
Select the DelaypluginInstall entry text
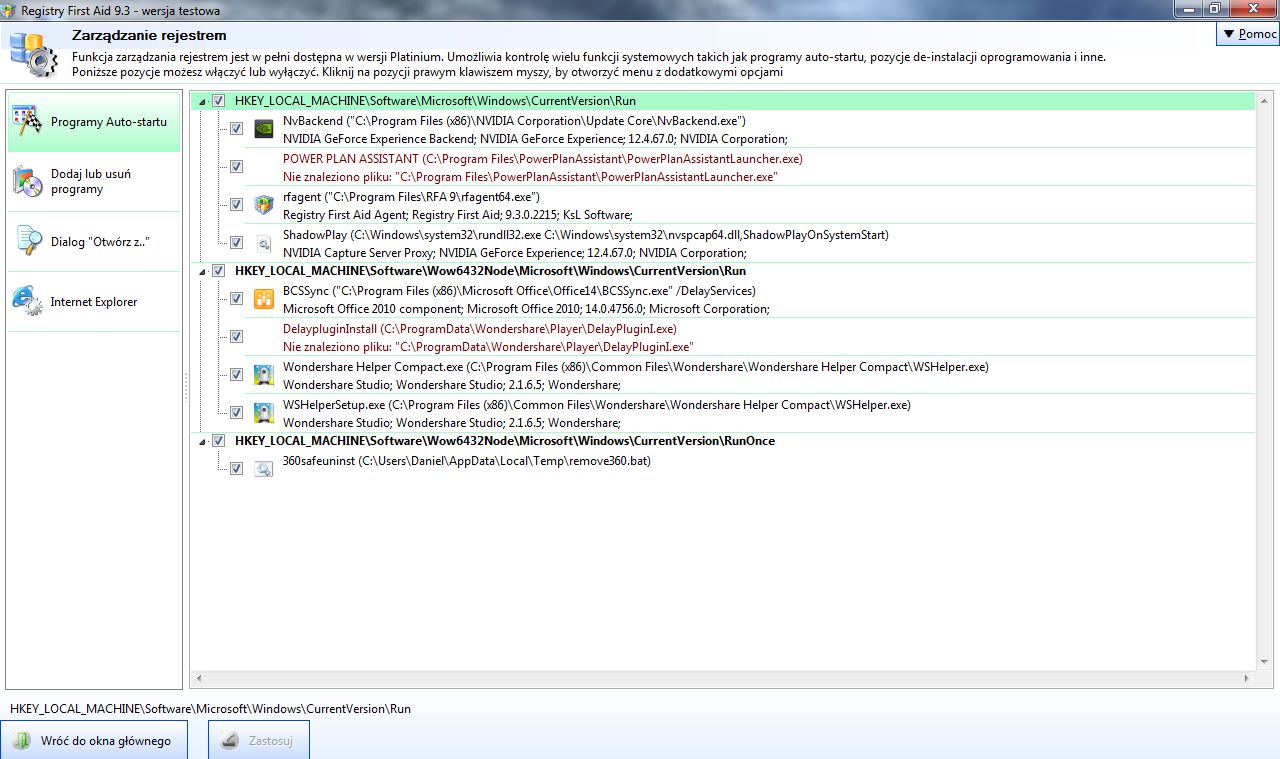(479, 329)
